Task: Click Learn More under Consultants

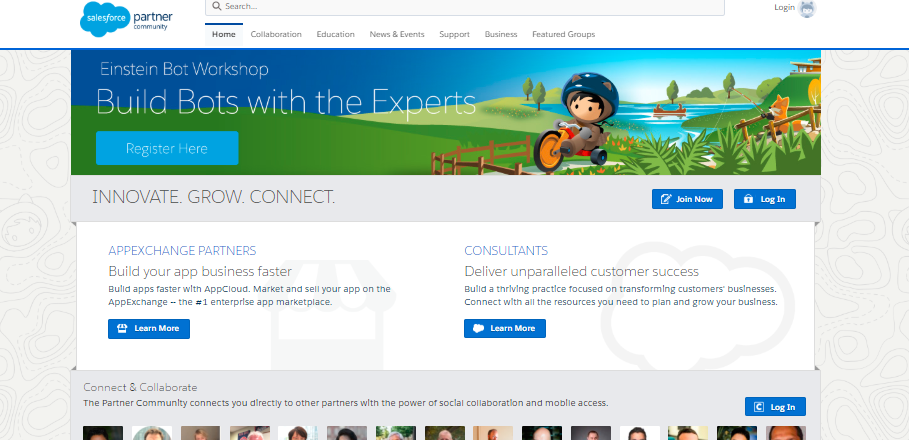Action: pos(505,328)
